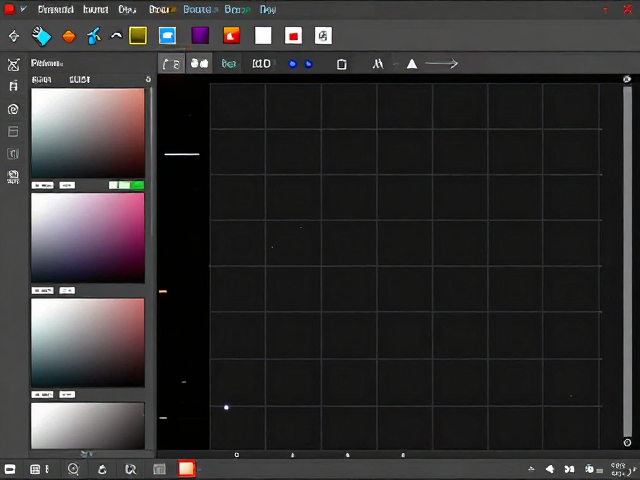This screenshot has height=480, width=640.
Task: Click the orange-red square toolbar icon
Action: tap(231, 36)
